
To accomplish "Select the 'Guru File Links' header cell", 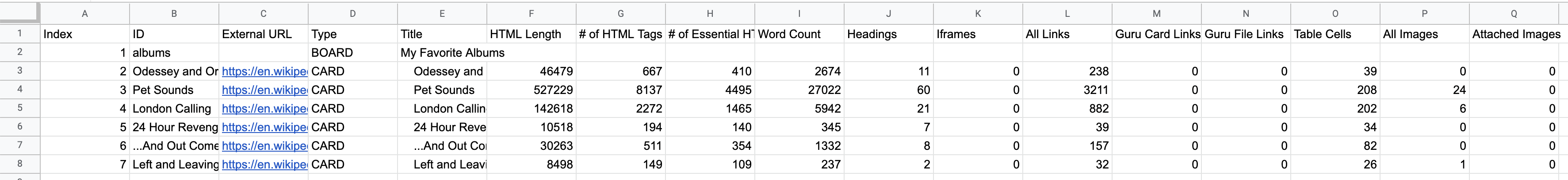I will [1246, 34].
